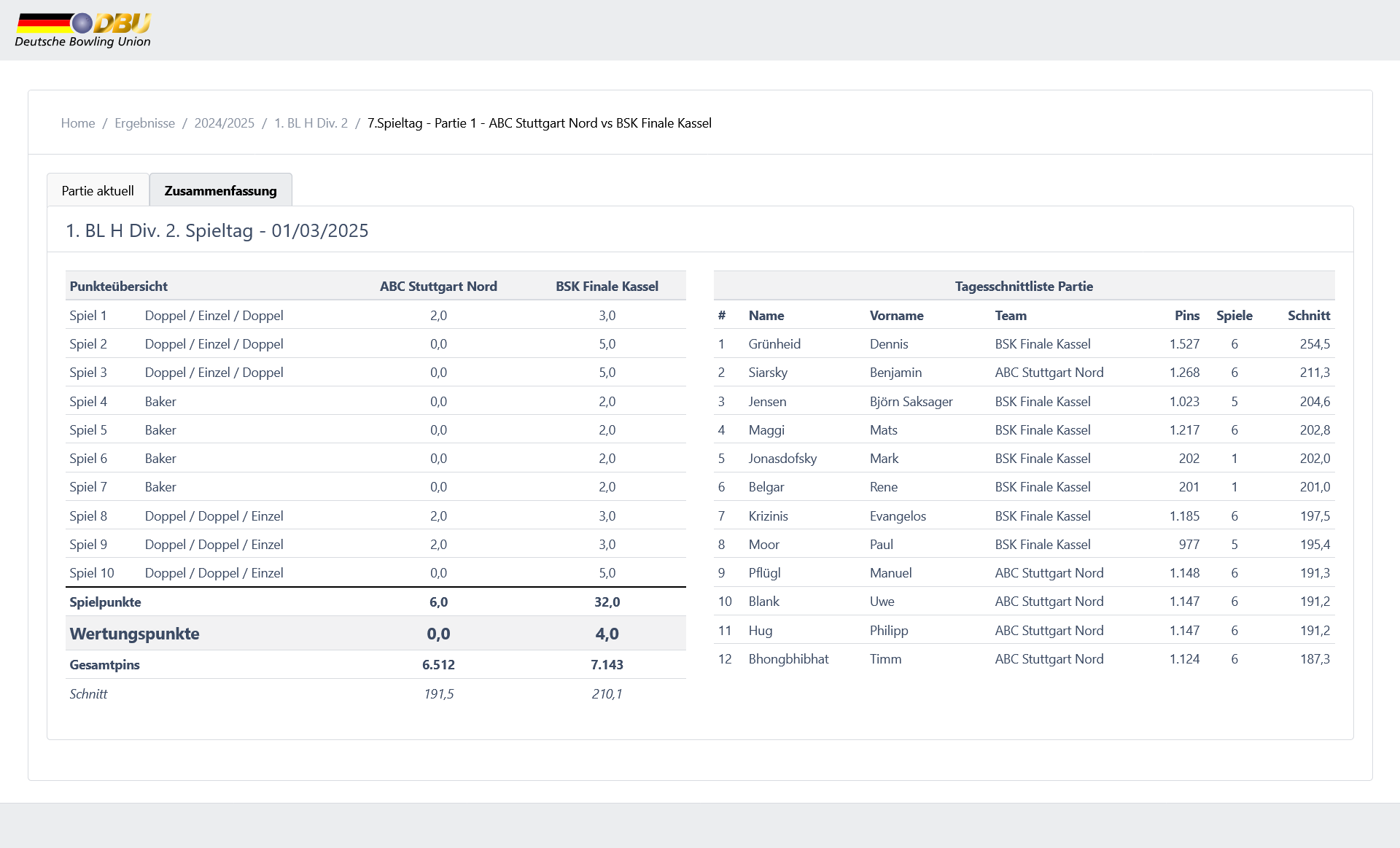1400x848 pixels.
Task: Click the Spielpunkte value 32,0
Action: (x=607, y=602)
